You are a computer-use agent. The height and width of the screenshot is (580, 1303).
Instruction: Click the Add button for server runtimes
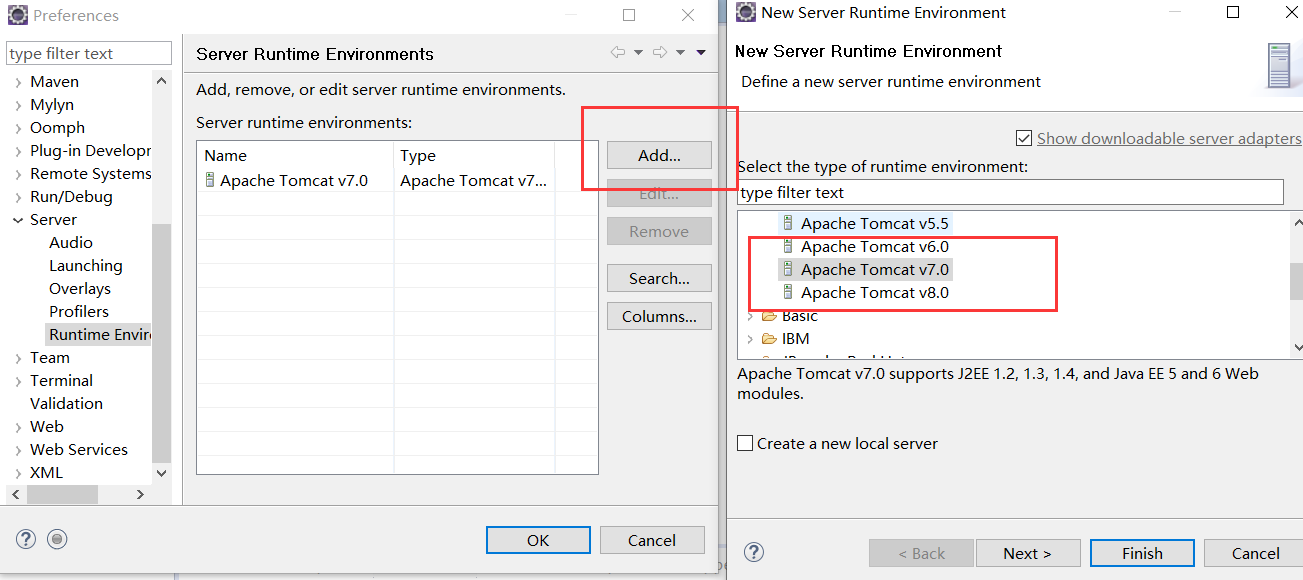click(x=658, y=155)
